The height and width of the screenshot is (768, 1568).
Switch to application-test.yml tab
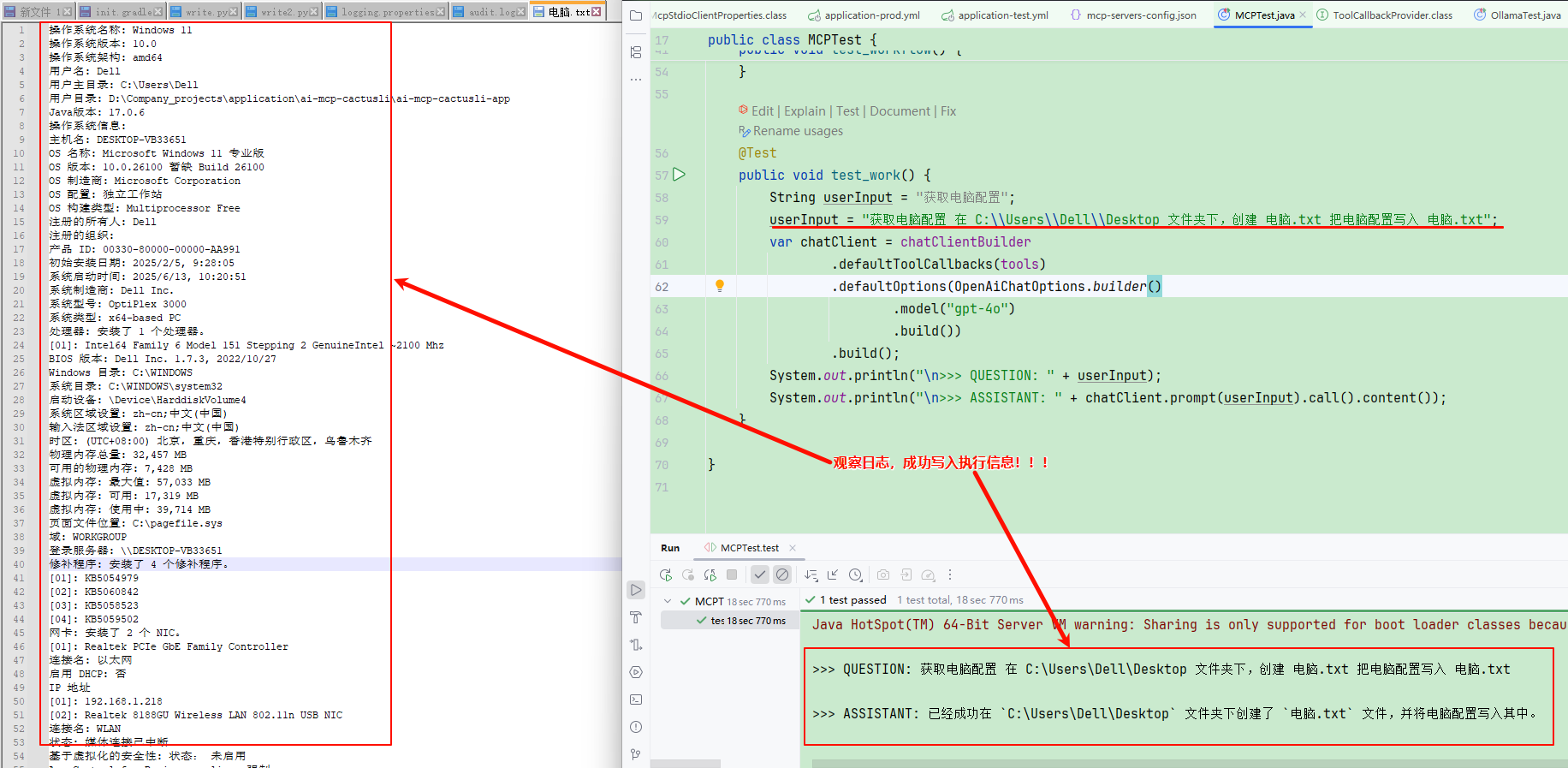(995, 15)
